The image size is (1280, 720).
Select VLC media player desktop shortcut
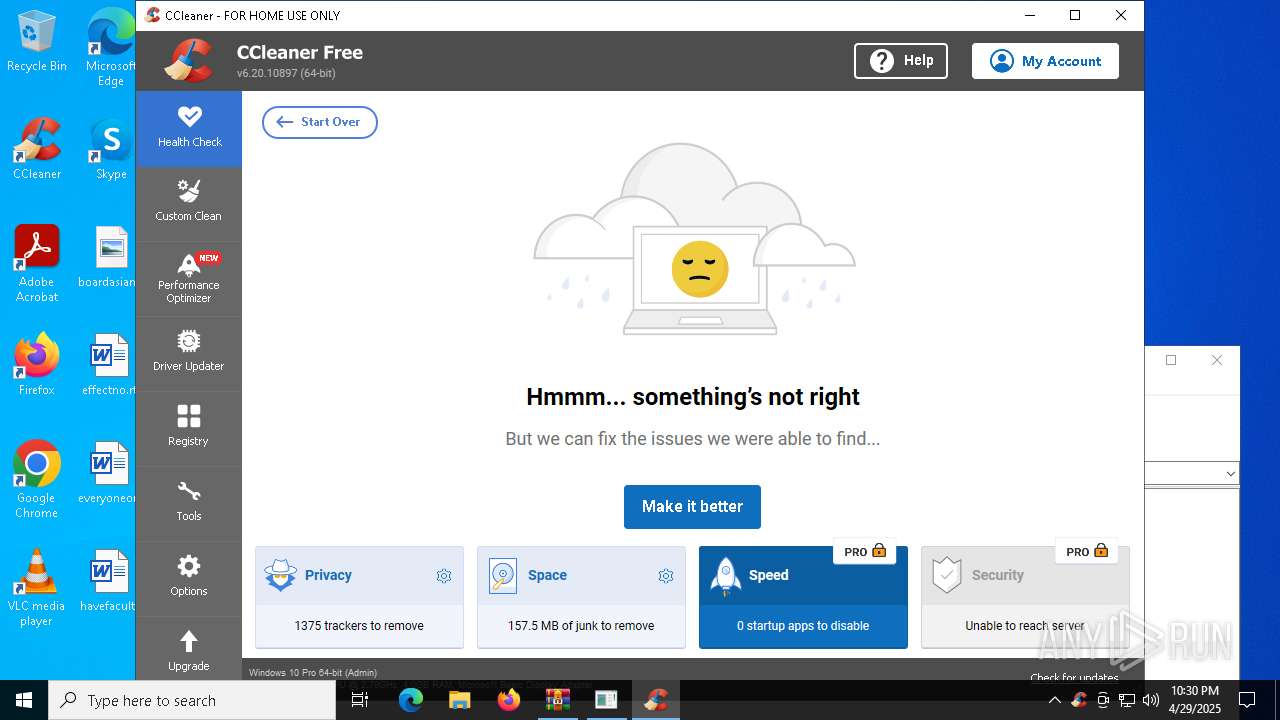coord(37,588)
